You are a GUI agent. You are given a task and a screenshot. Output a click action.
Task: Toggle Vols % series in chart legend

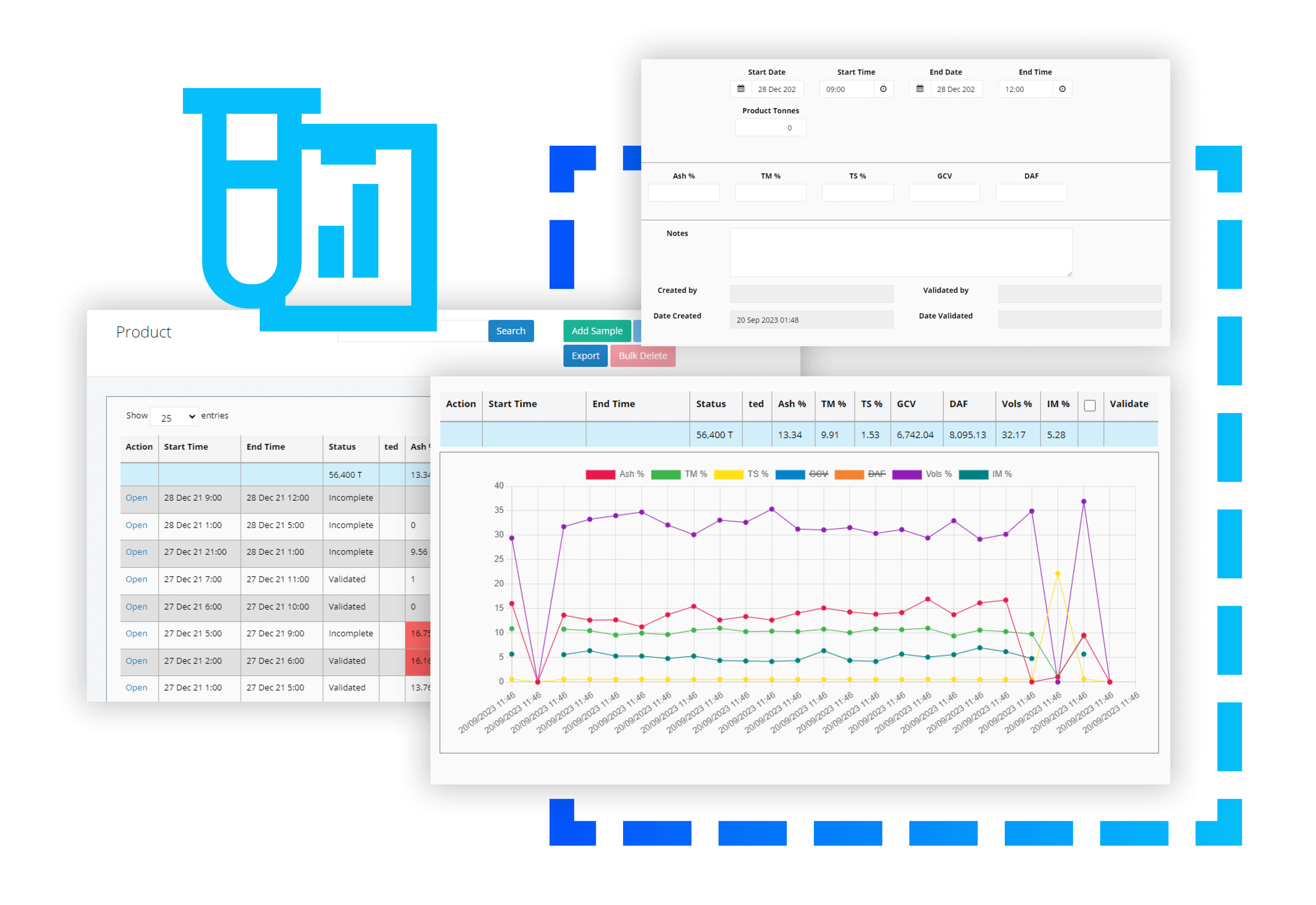922,474
